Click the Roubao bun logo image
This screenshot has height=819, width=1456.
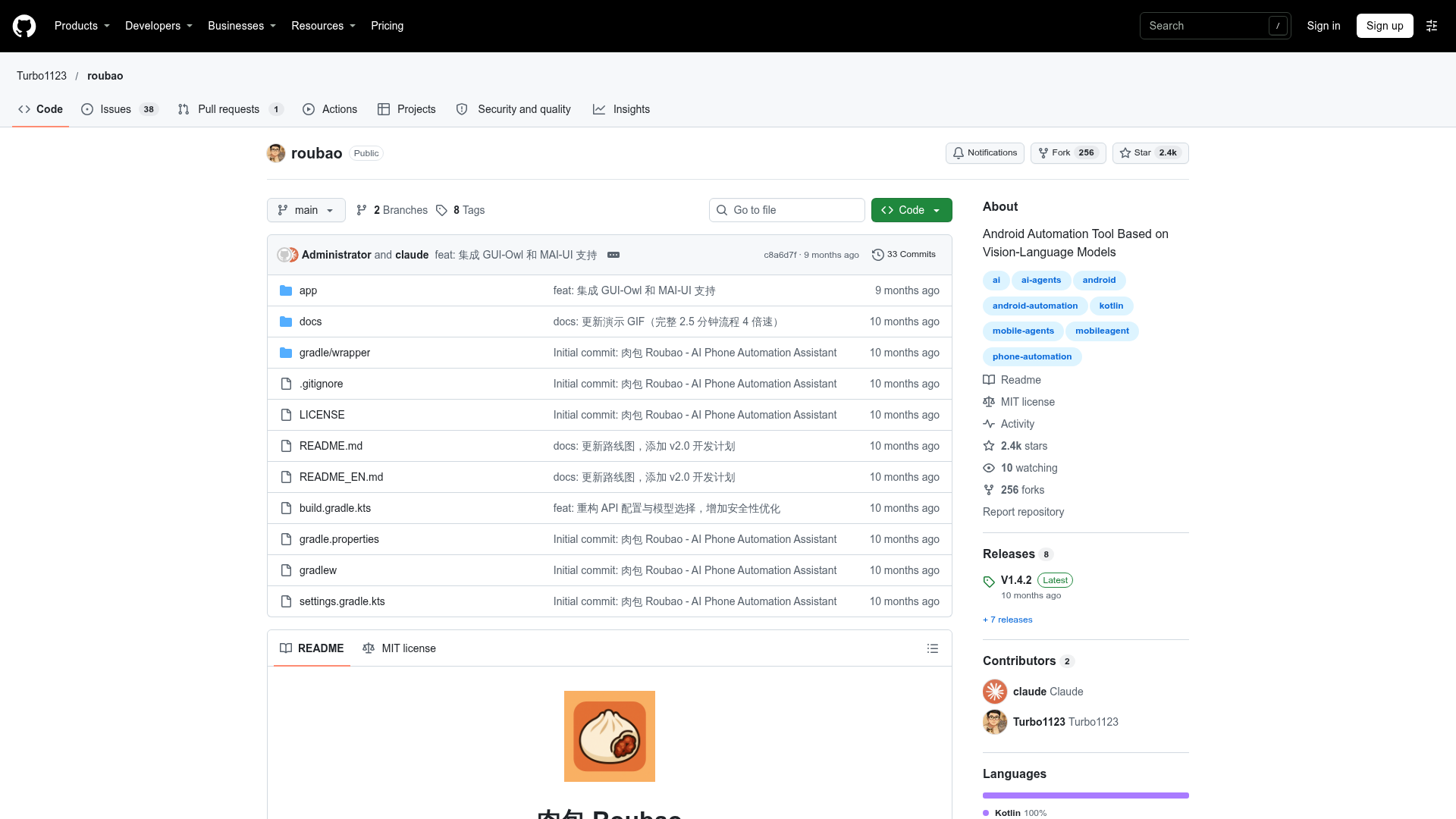(610, 736)
